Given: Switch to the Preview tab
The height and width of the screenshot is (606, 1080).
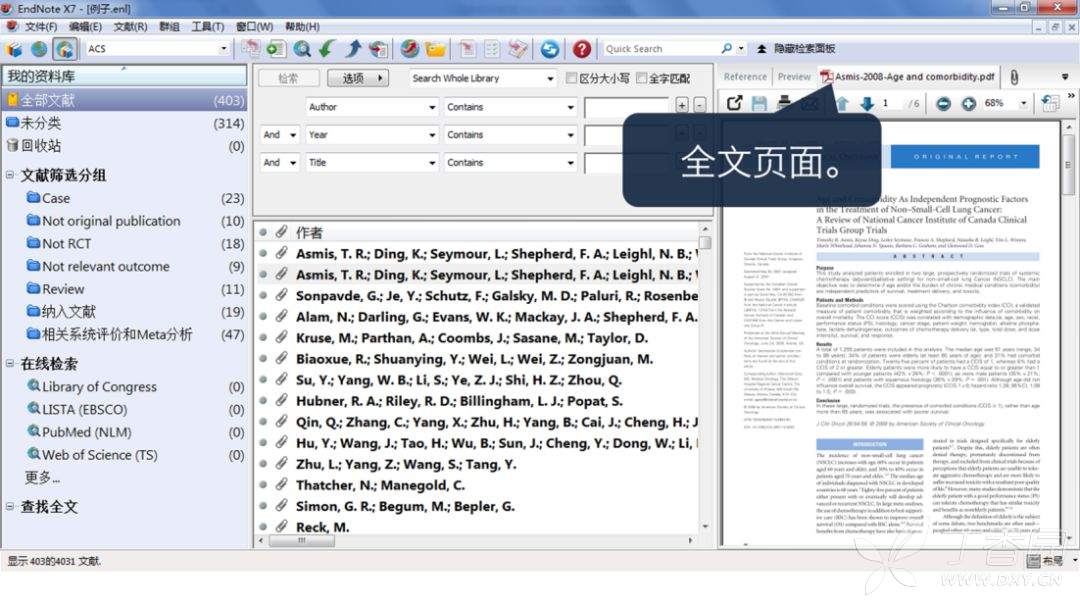Looking at the screenshot, I should (794, 76).
